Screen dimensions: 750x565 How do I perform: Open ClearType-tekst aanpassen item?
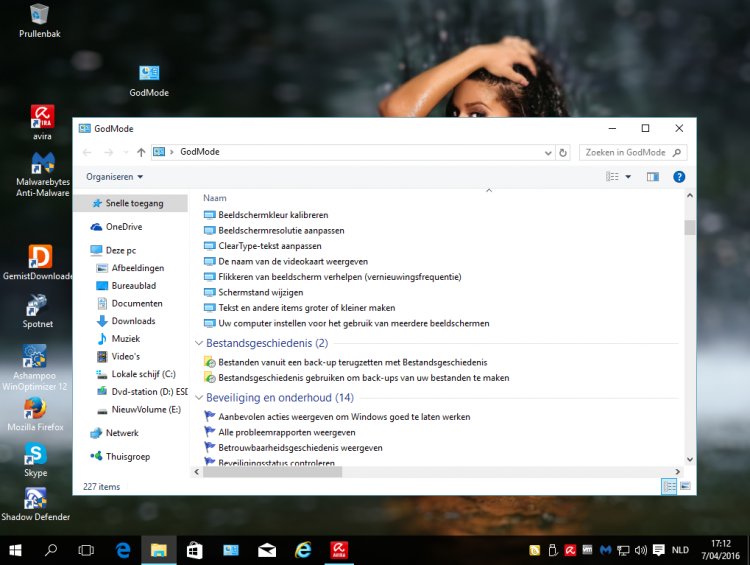(x=269, y=246)
